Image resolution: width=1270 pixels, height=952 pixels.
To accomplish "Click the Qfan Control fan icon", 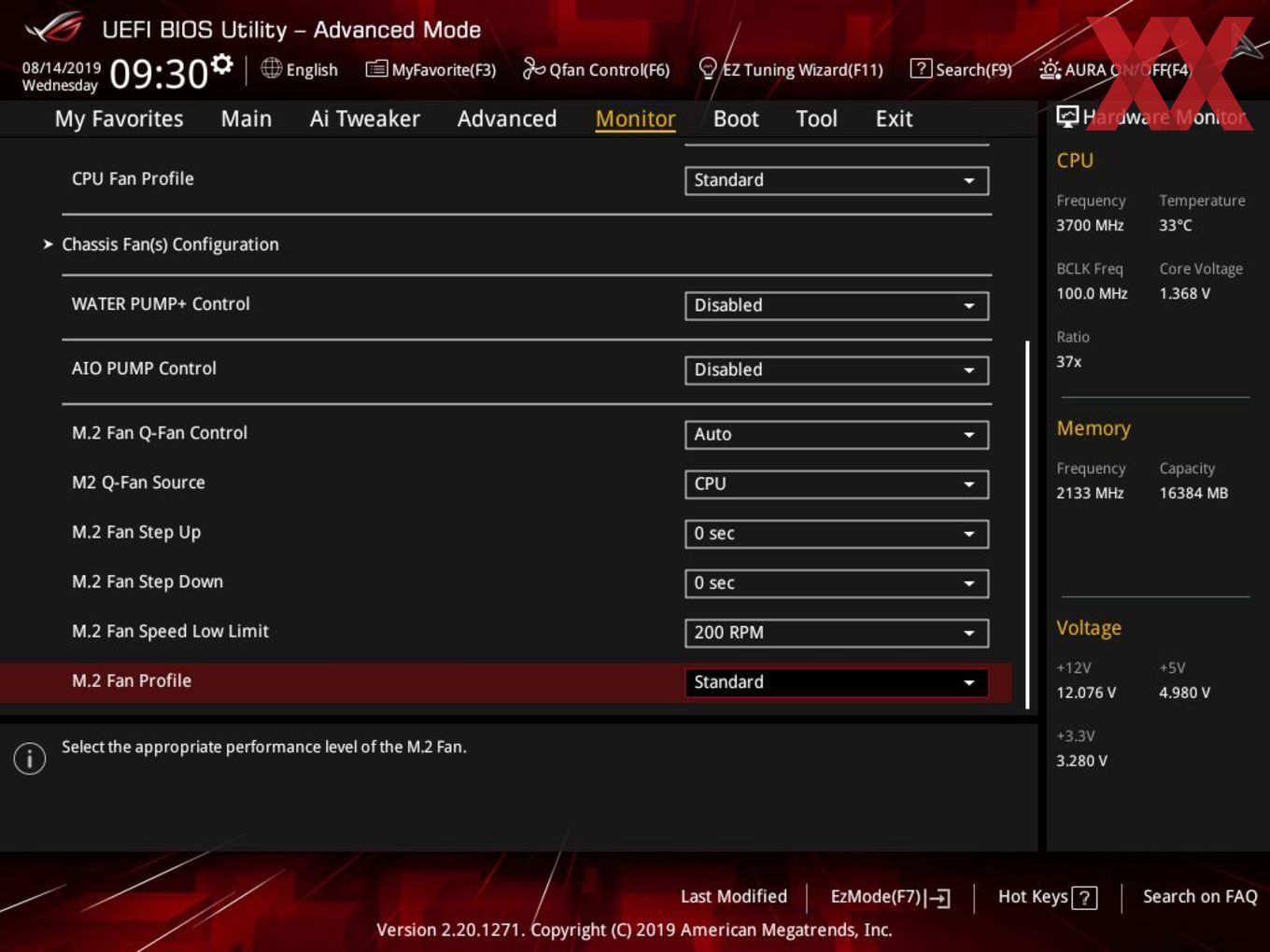I will (533, 68).
